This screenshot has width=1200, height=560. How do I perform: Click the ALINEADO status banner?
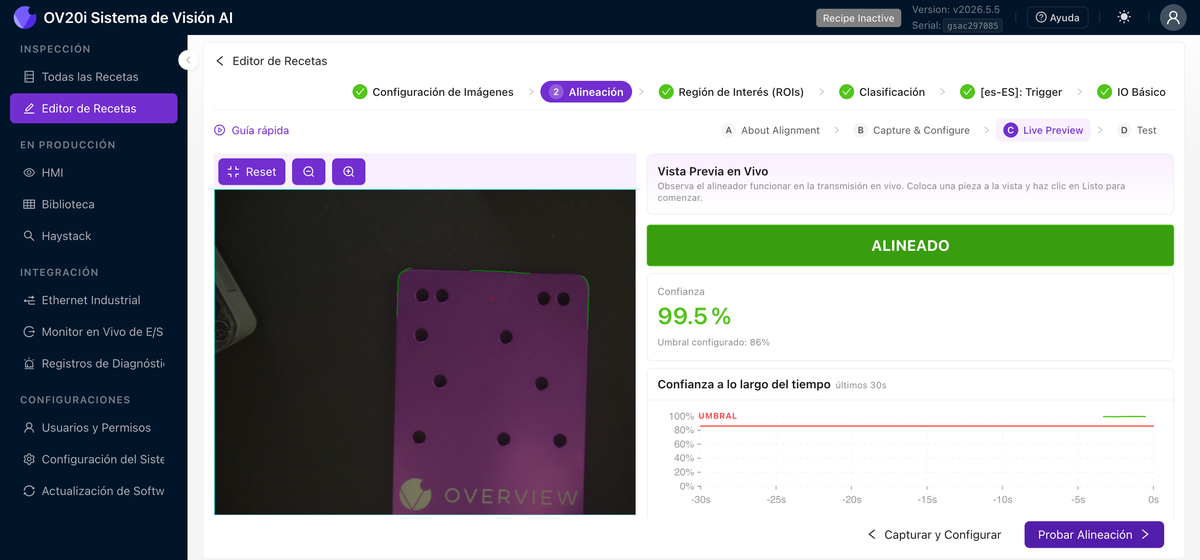910,246
